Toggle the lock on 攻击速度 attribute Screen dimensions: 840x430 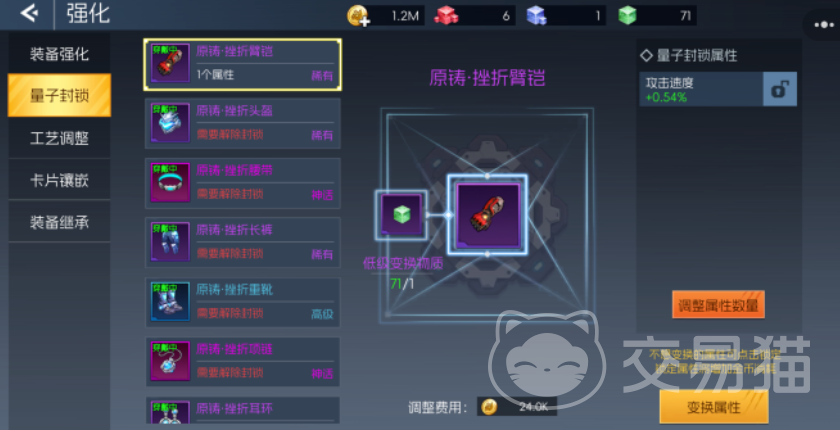point(779,89)
